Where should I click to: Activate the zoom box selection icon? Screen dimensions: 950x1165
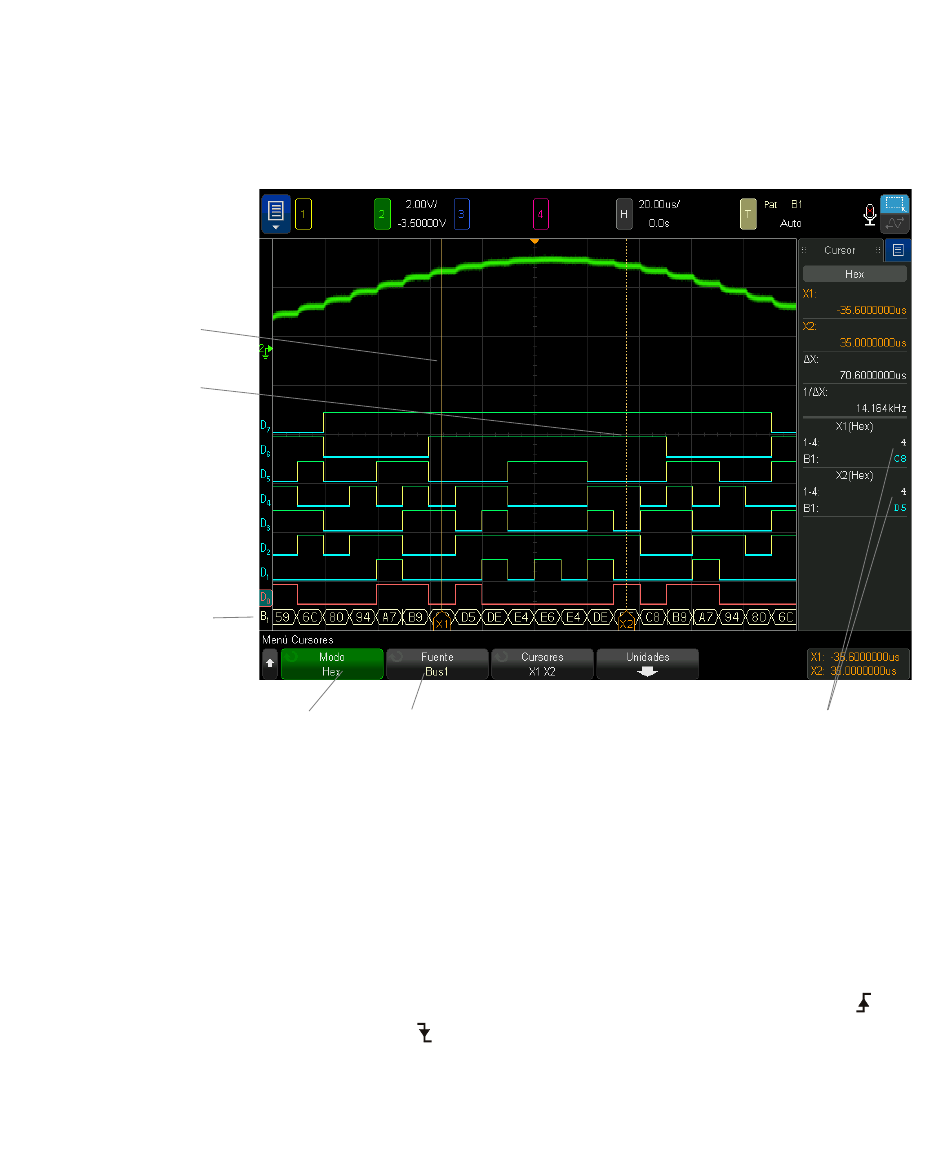895,204
